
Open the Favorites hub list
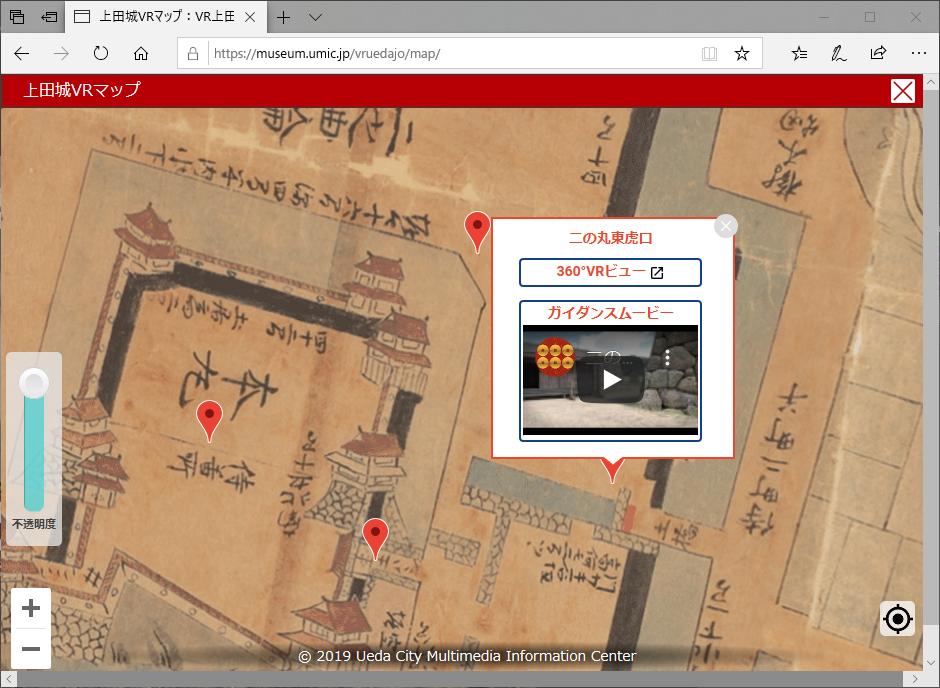[799, 54]
